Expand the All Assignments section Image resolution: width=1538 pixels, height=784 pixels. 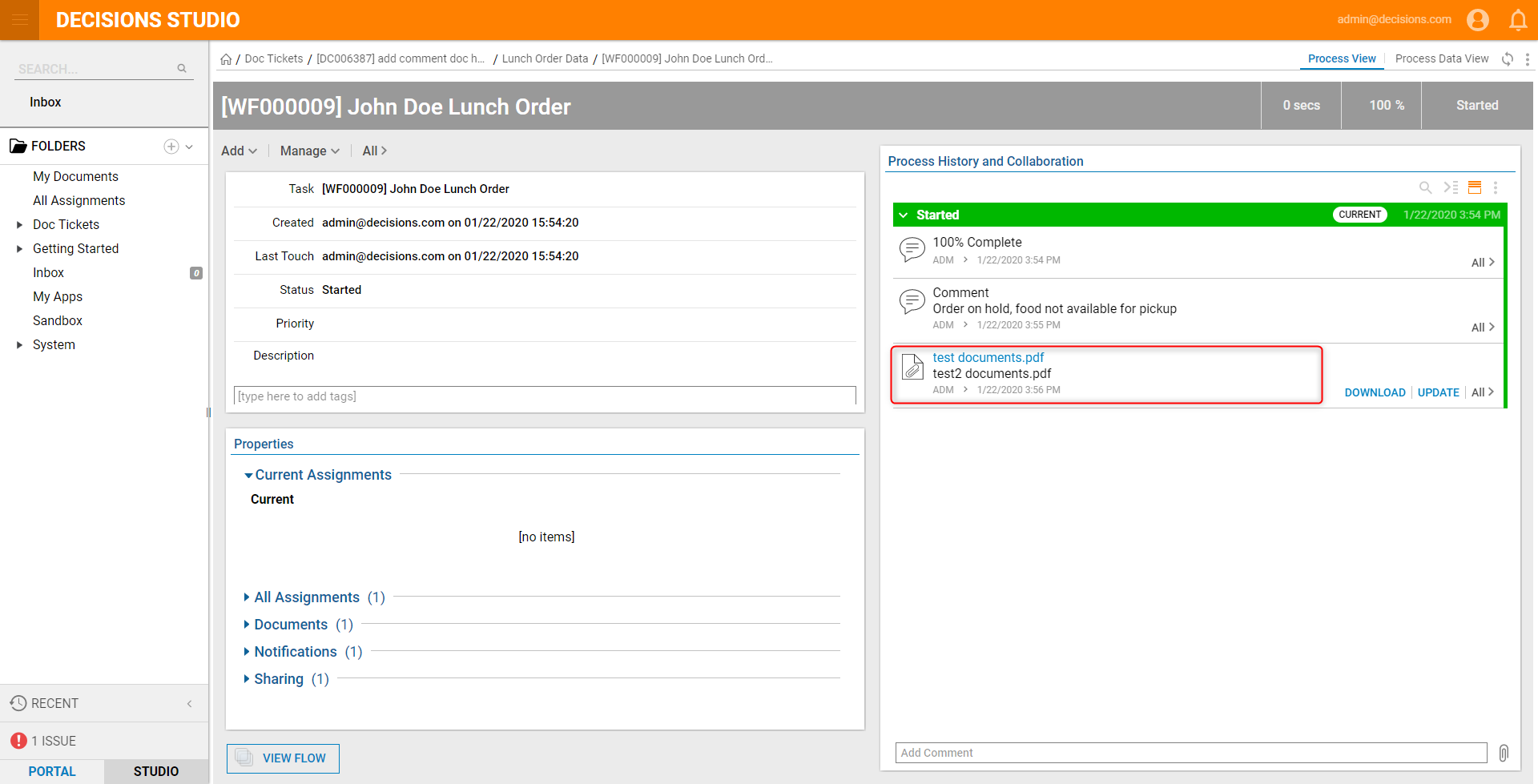click(x=247, y=597)
